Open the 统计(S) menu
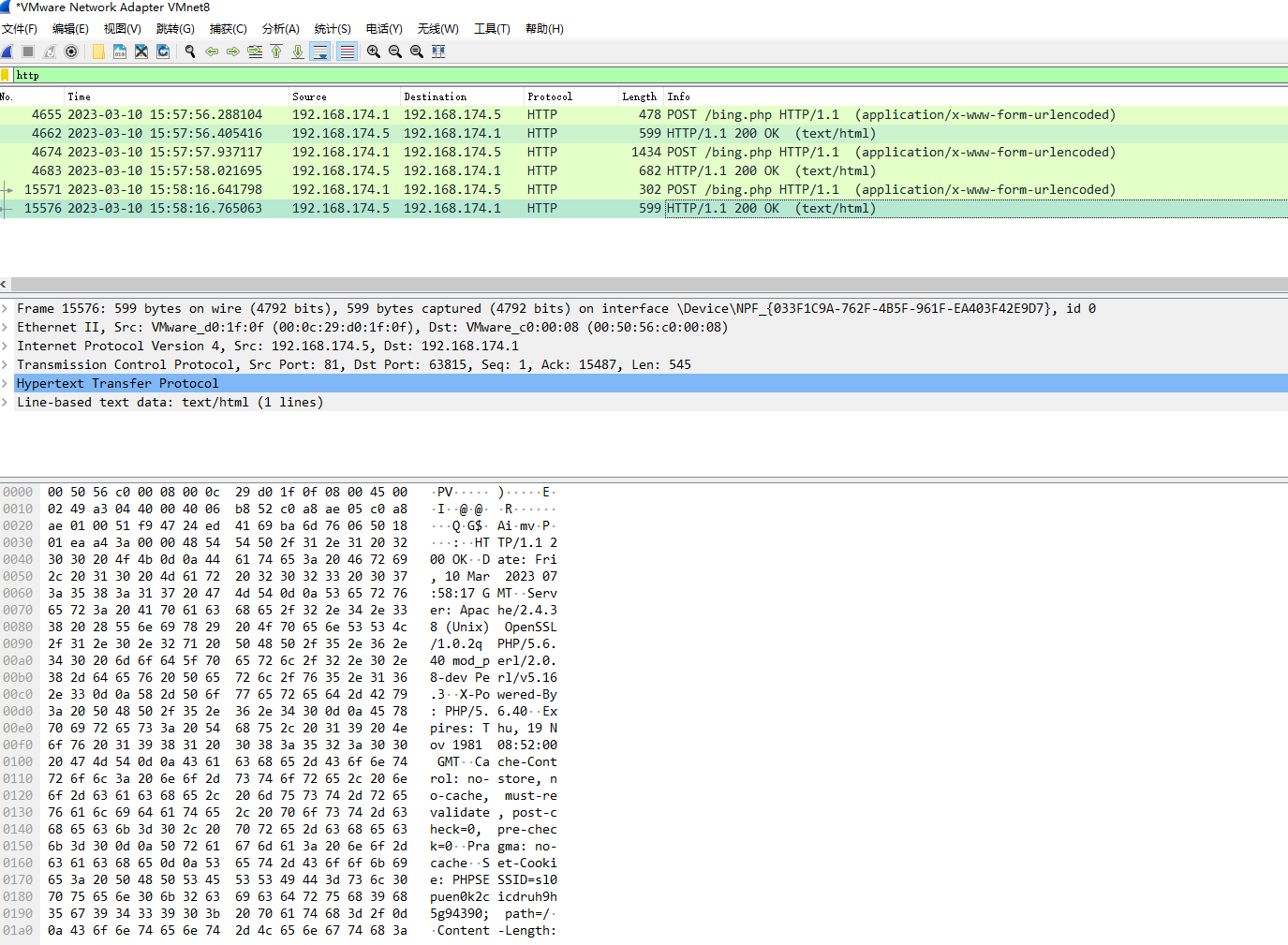 pos(333,29)
